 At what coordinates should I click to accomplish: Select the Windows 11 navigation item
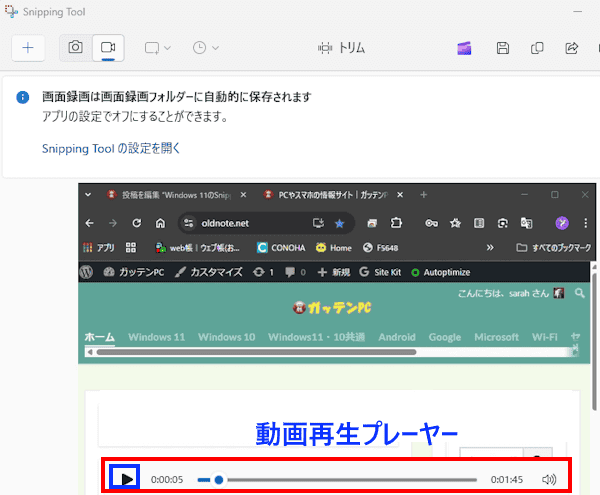[x=157, y=337]
